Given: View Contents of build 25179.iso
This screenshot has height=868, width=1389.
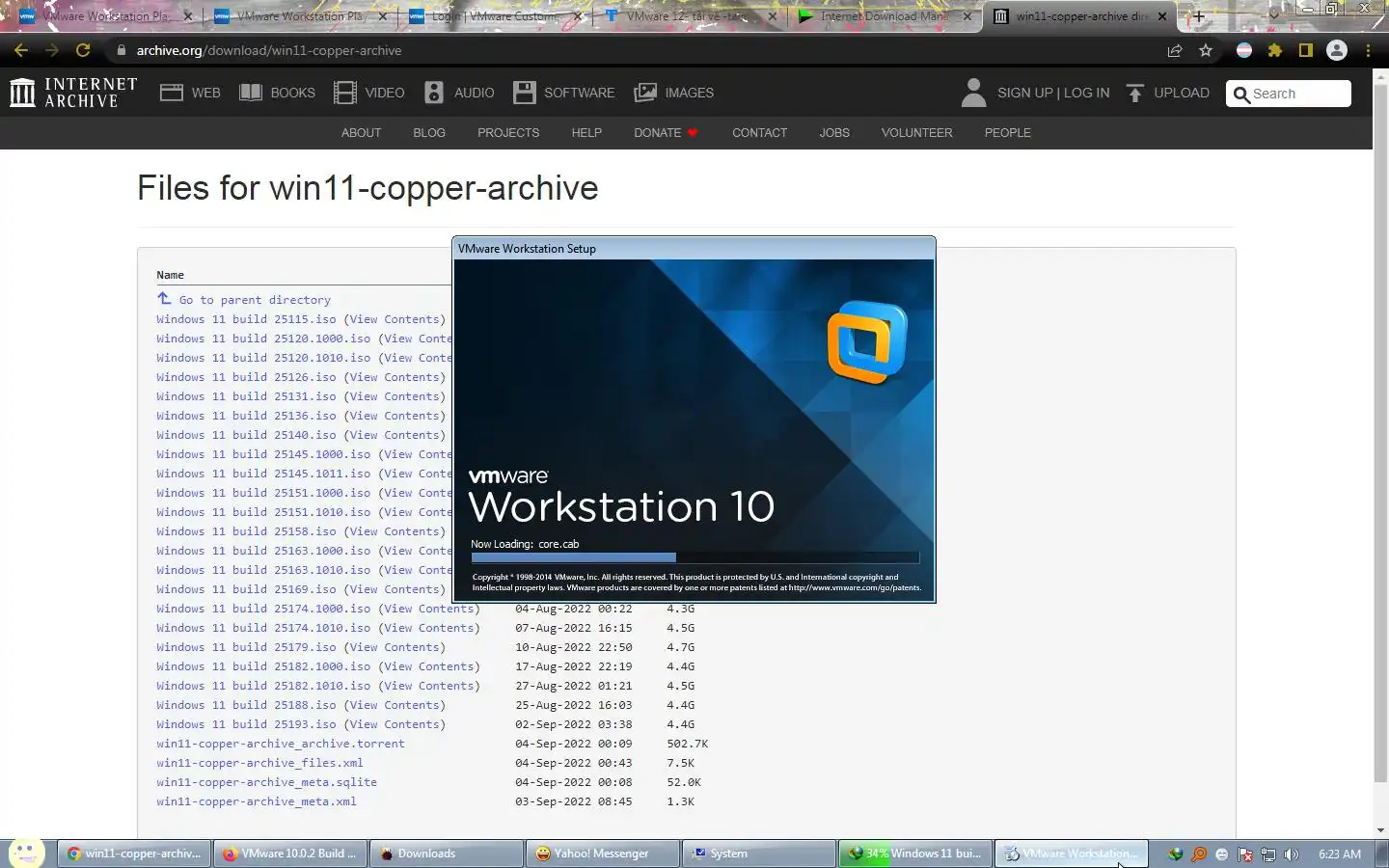Looking at the screenshot, I should [395, 647].
